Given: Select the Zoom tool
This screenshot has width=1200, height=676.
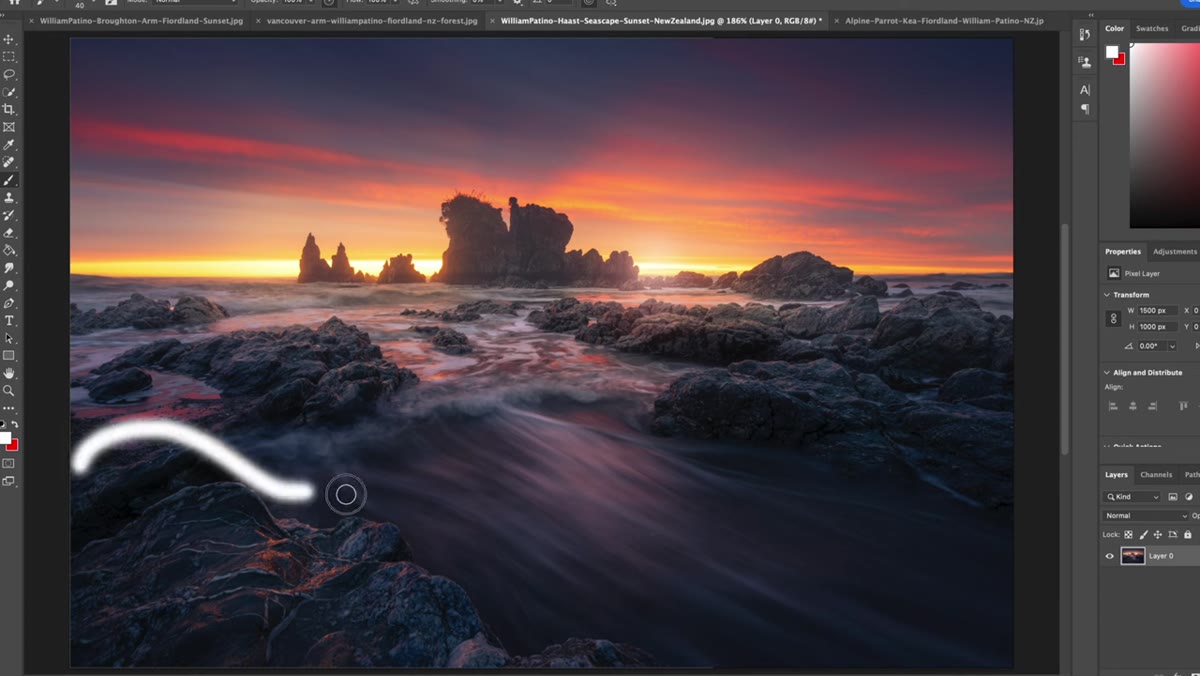Looking at the screenshot, I should click(9, 391).
